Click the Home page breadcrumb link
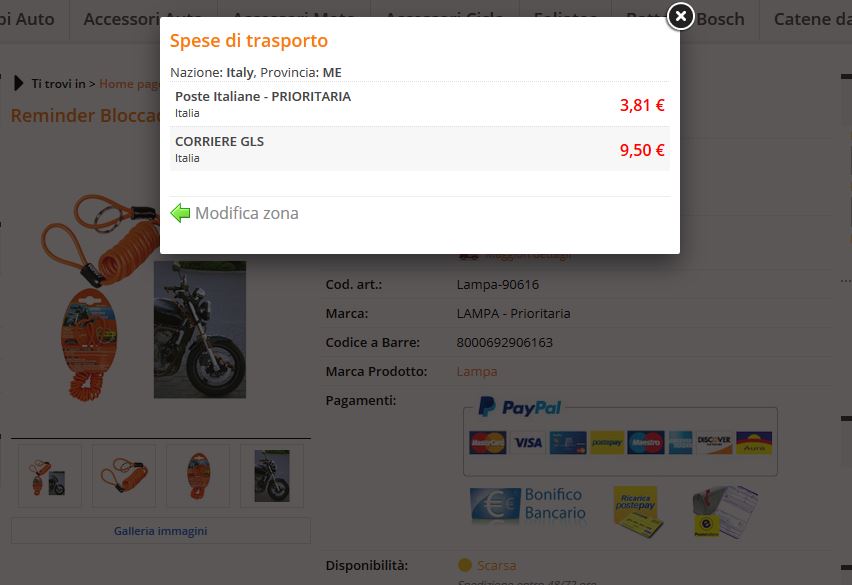852x585 pixels. tap(130, 84)
